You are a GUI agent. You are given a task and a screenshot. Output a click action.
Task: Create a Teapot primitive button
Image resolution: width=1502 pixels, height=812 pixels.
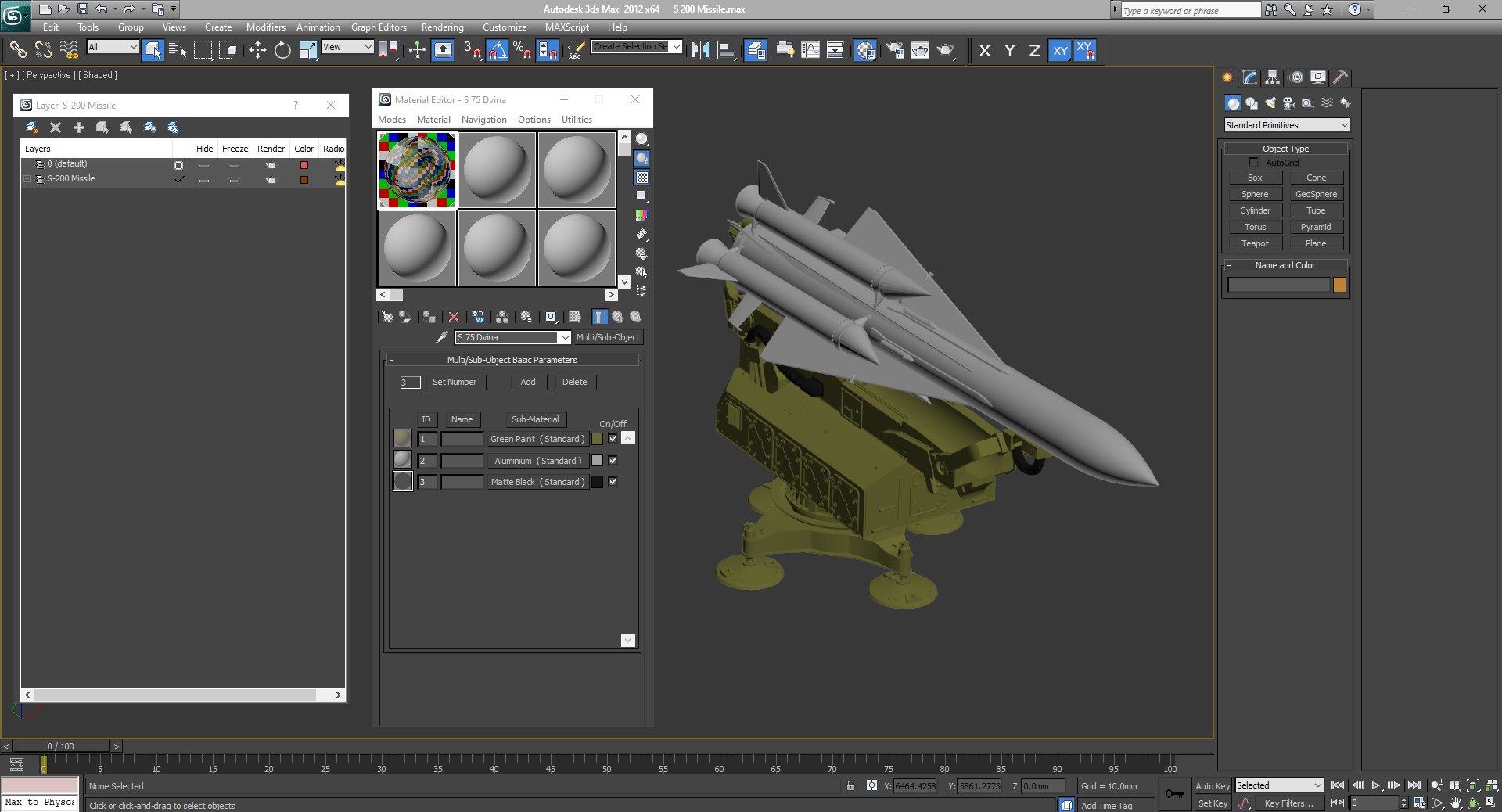[1255, 243]
